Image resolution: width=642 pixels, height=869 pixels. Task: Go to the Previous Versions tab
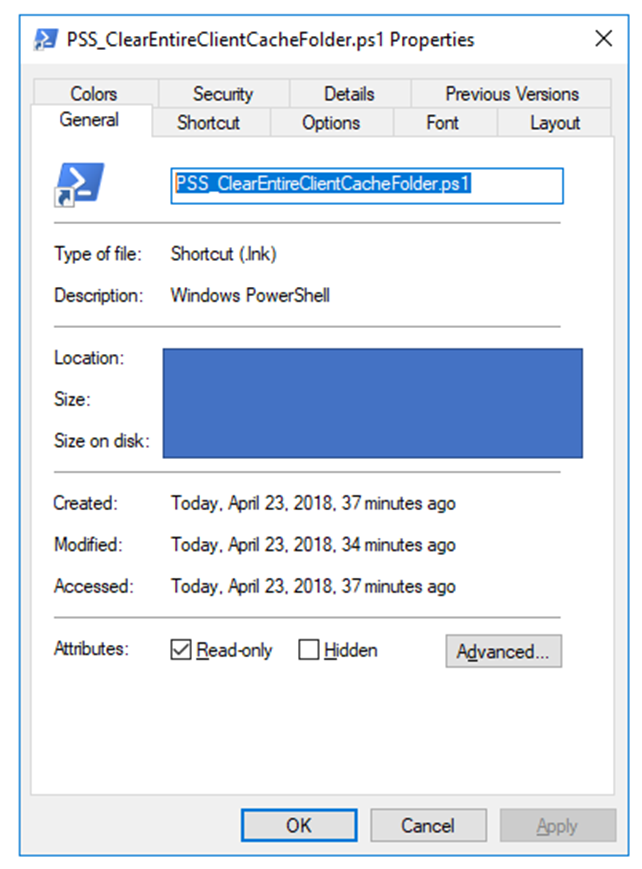coord(512,94)
